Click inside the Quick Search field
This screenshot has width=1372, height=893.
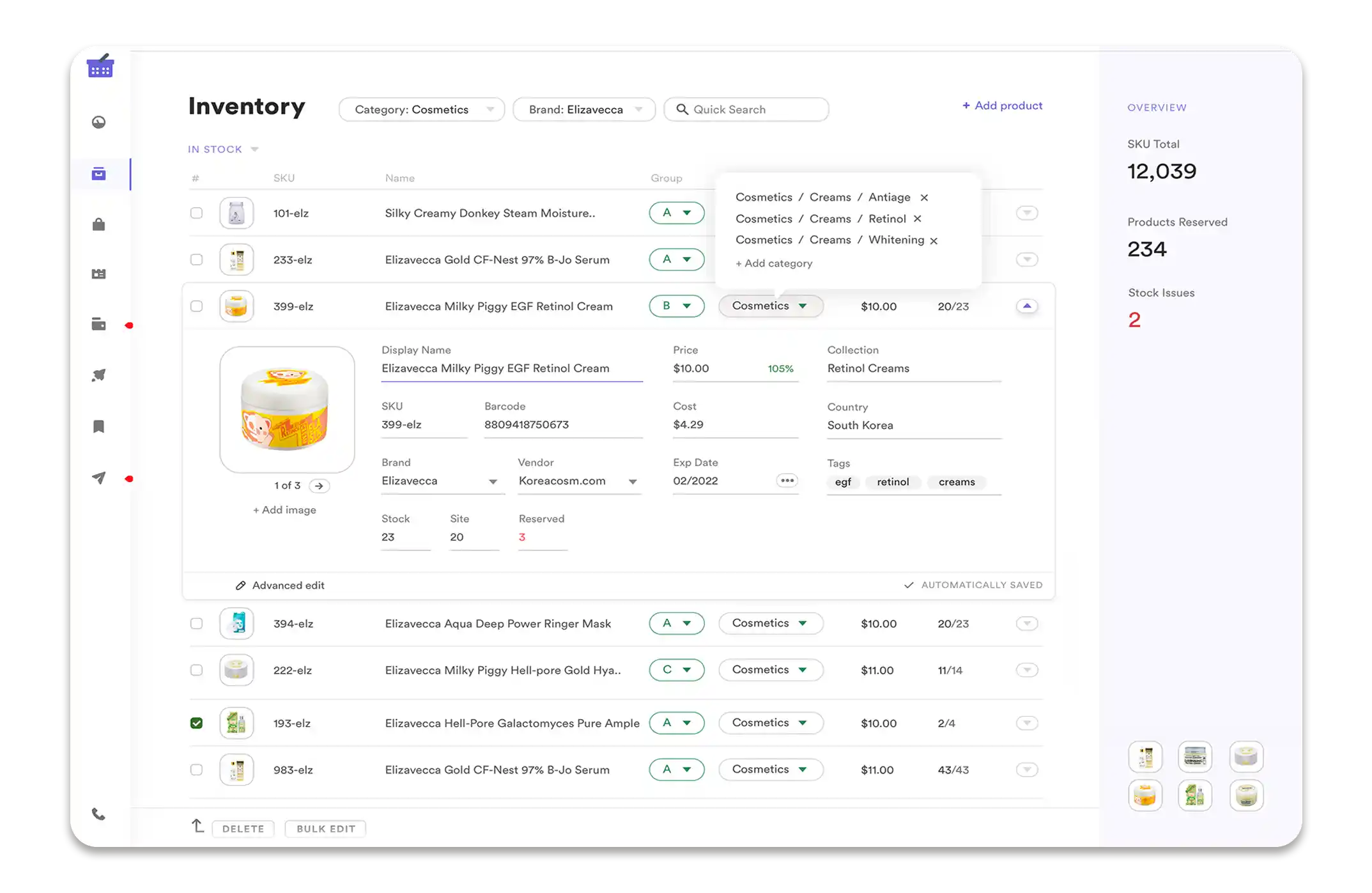click(x=746, y=109)
